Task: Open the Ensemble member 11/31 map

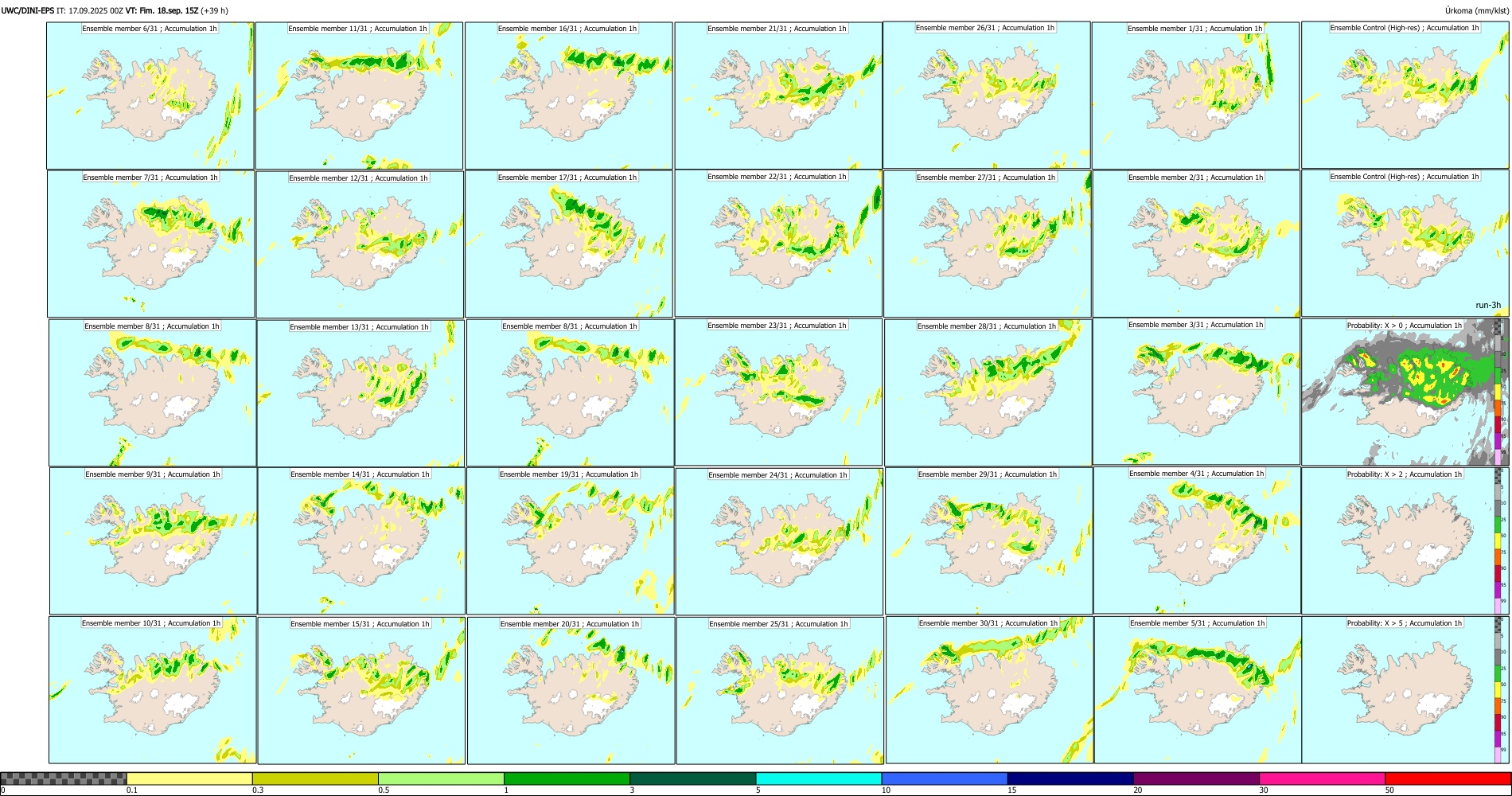Action: pyautogui.click(x=359, y=96)
